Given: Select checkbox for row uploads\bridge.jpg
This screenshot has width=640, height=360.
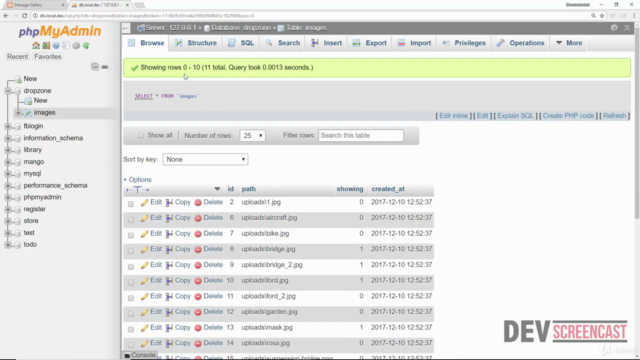Looking at the screenshot, I should click(x=131, y=251).
